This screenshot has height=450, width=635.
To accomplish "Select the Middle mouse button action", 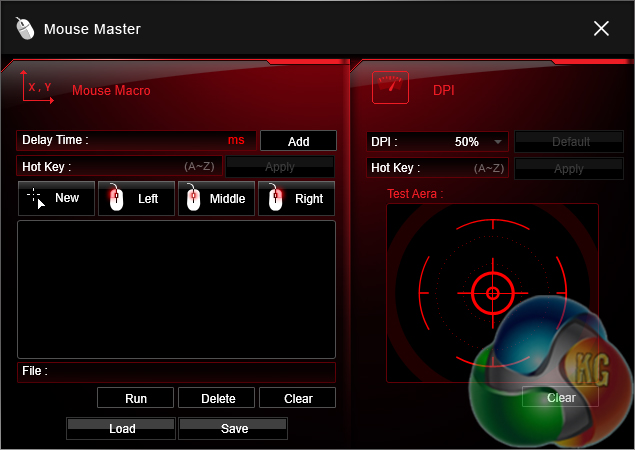I will 216,198.
